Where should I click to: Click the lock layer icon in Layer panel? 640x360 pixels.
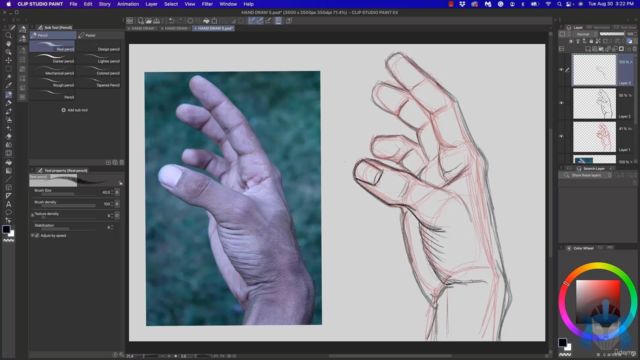pos(591,41)
